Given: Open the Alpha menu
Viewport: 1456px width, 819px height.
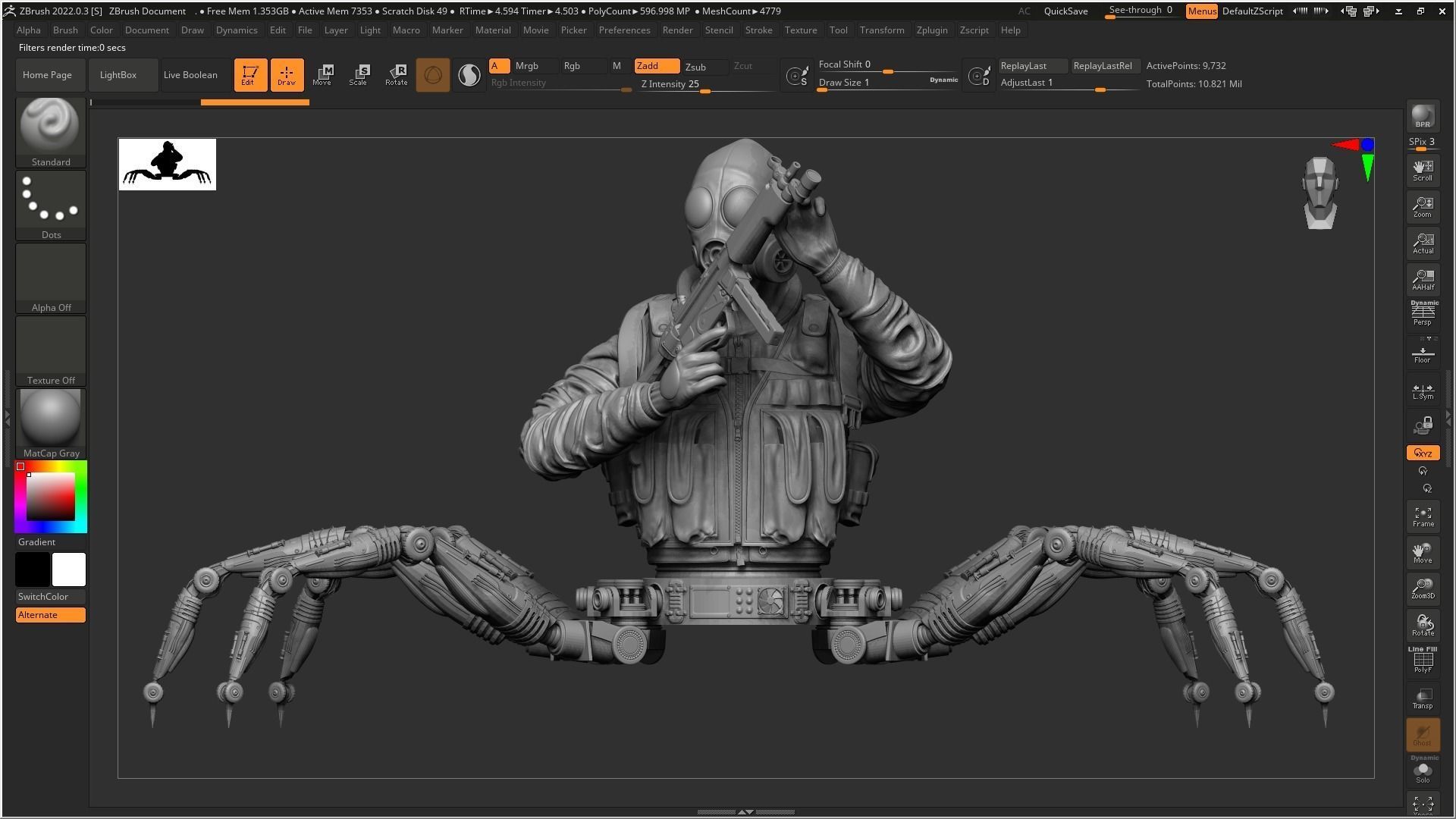Looking at the screenshot, I should point(29,30).
